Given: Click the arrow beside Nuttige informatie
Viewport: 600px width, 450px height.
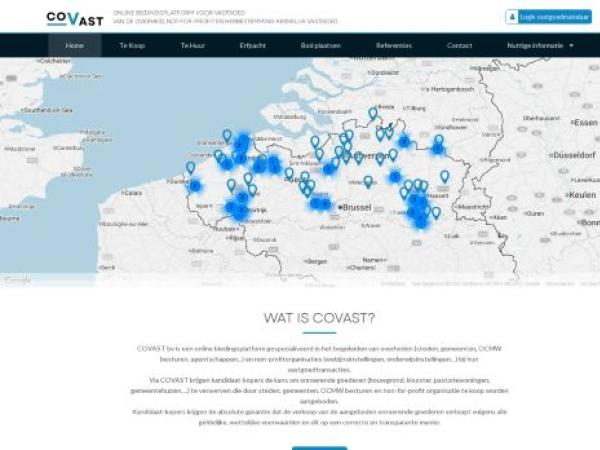Looking at the screenshot, I should [x=571, y=46].
